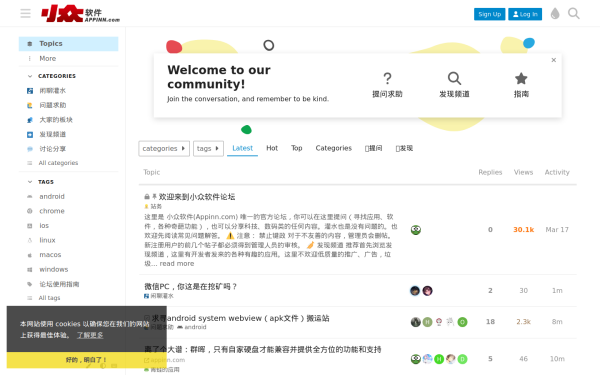Click the 发现频道 sidebar category icon
This screenshot has width=600, height=375.
[x=30, y=134]
